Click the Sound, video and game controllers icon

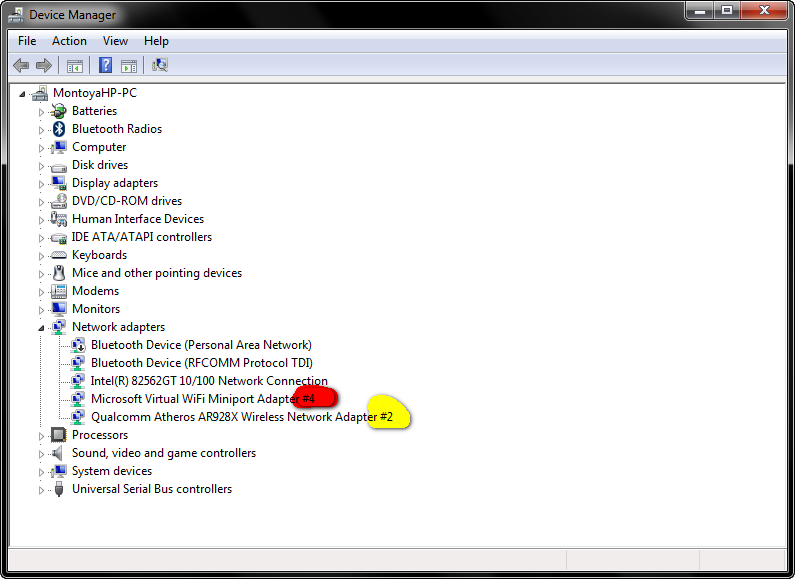(x=58, y=453)
